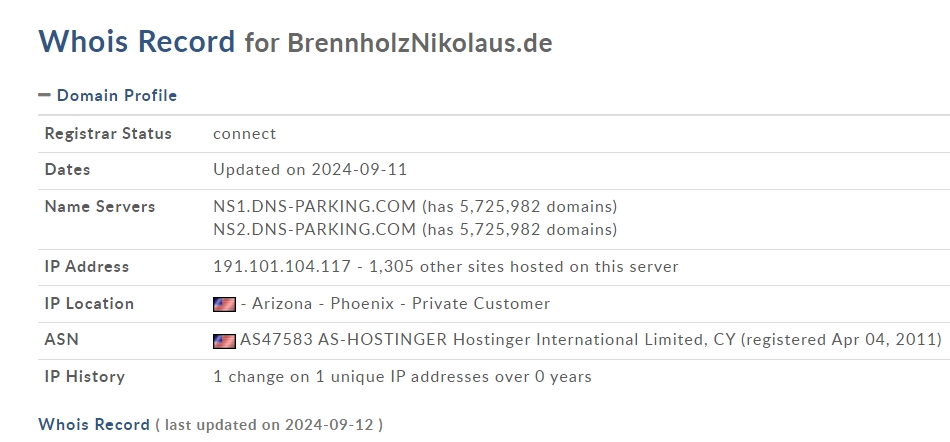Click the Updated on 2024-09-11 date text

tap(310, 170)
